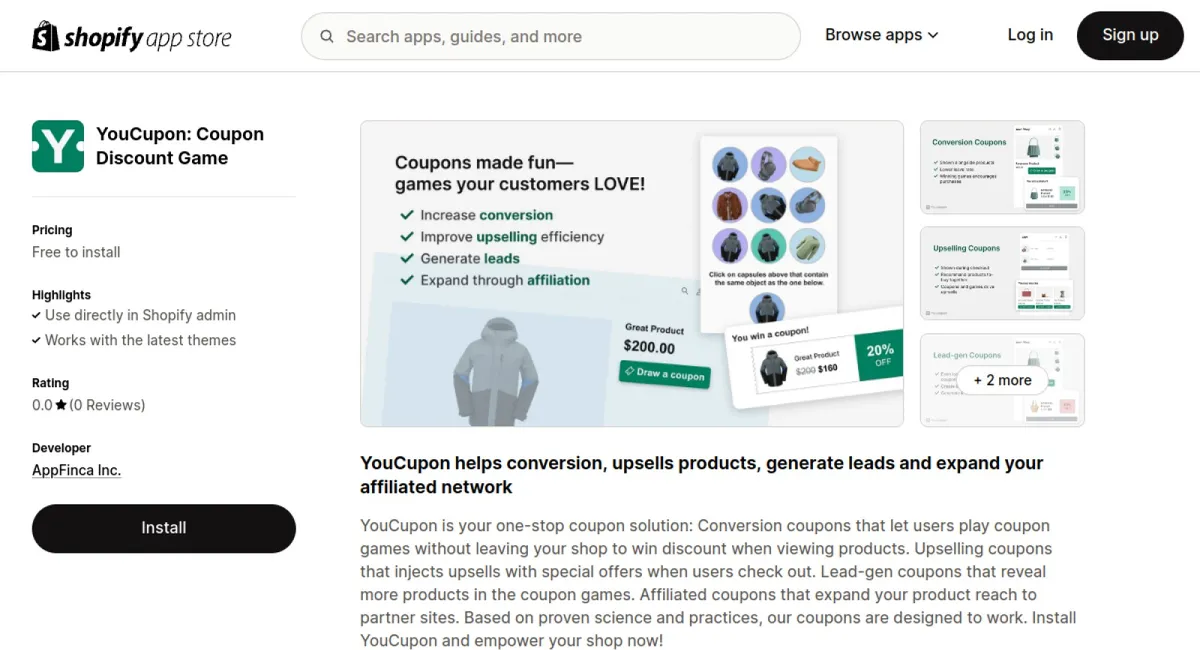Click the + 2 more images button

point(1002,380)
